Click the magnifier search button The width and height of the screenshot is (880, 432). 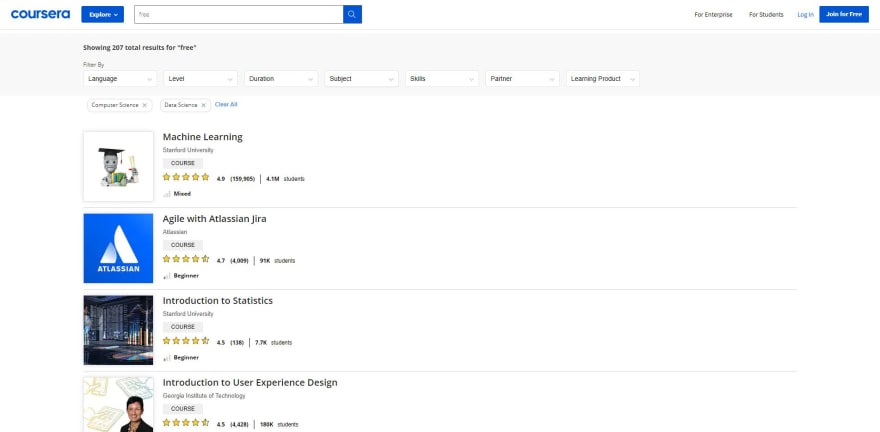coord(352,15)
